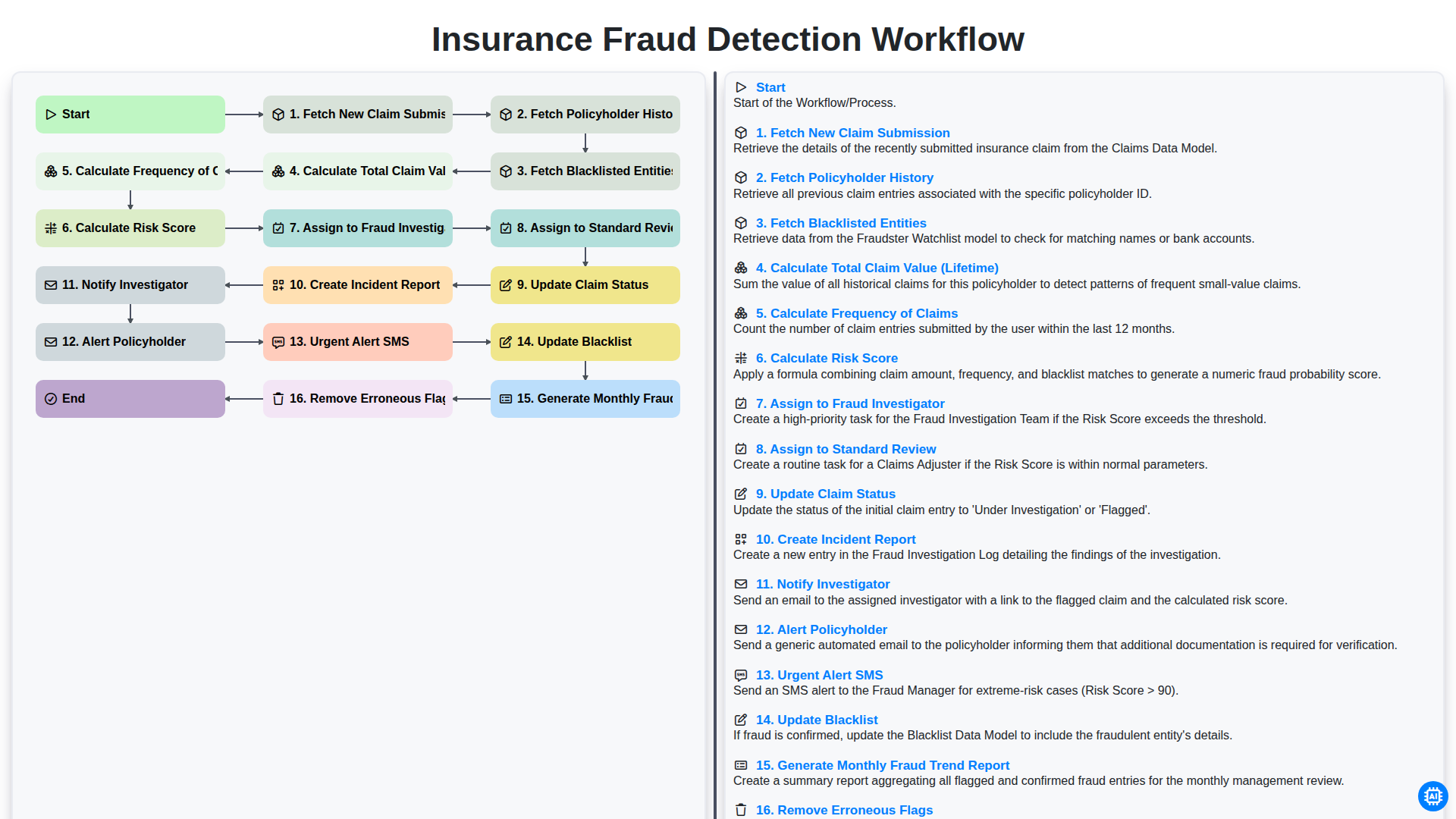This screenshot has height=819, width=1456.
Task: Click description about Claims Adjuster routine task
Action: coord(970,465)
